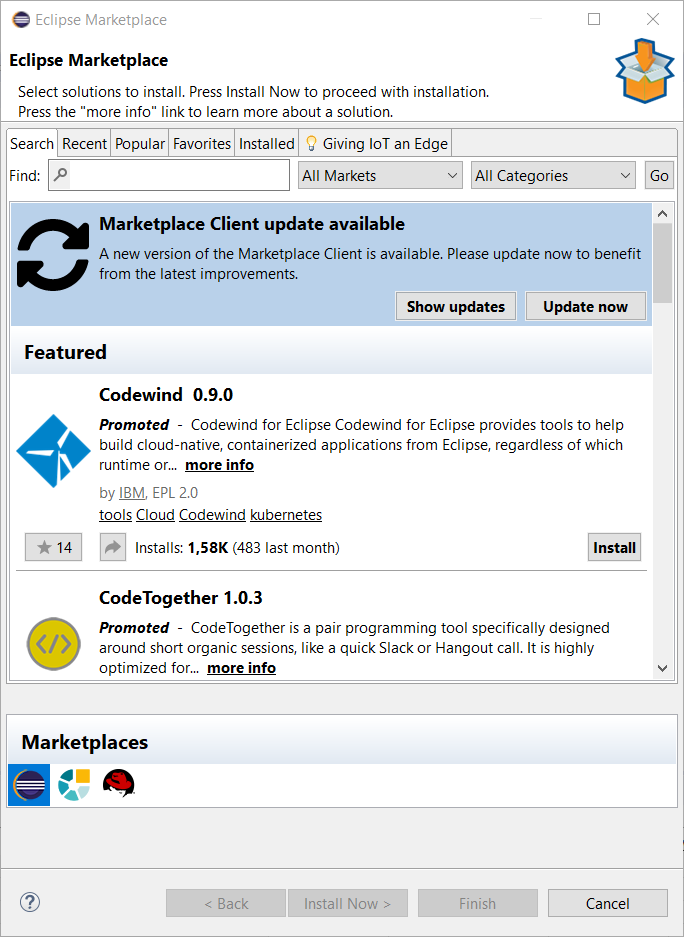Open help via the question mark icon
The image size is (684, 937).
tap(30, 903)
